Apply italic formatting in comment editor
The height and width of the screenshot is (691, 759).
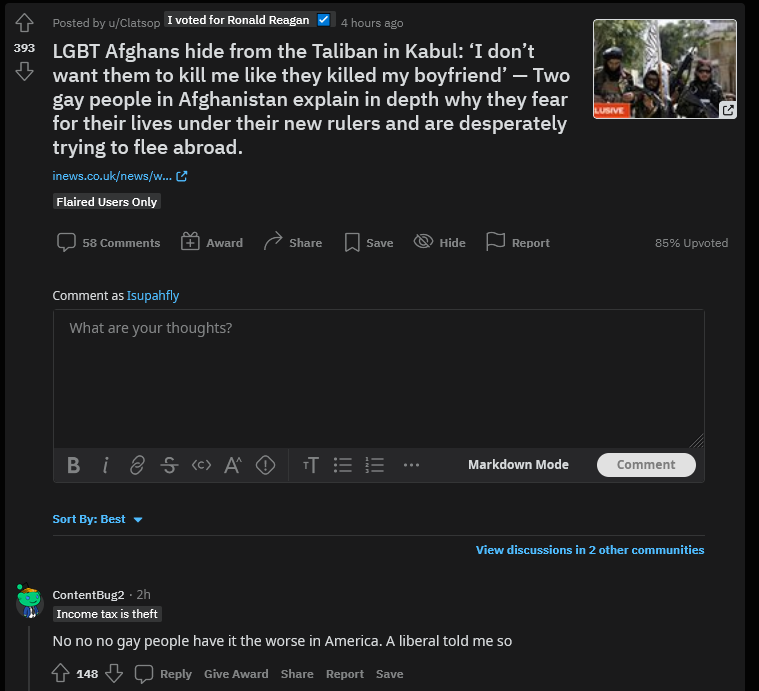pyautogui.click(x=106, y=465)
